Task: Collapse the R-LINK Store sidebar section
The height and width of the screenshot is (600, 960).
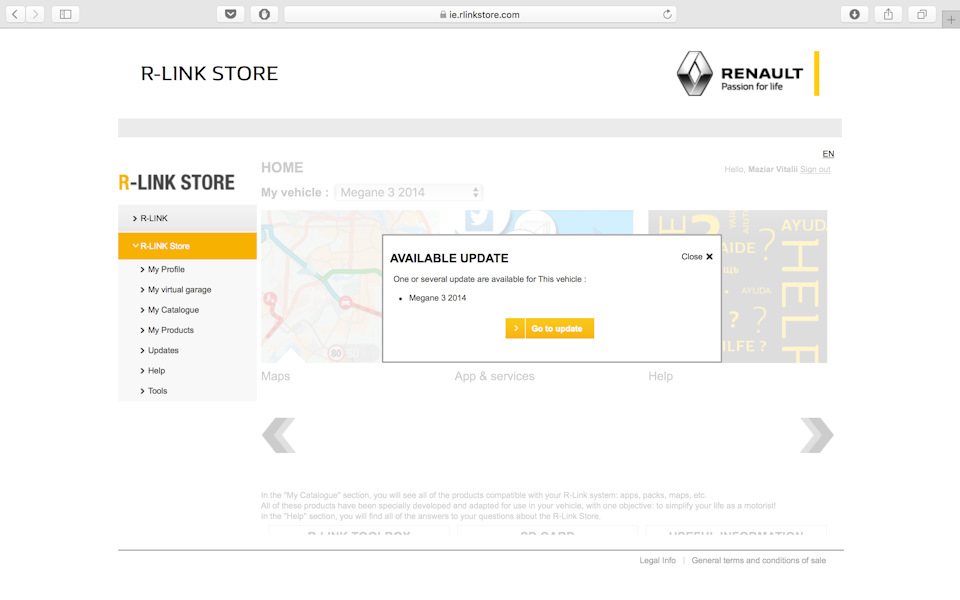Action: [x=187, y=246]
